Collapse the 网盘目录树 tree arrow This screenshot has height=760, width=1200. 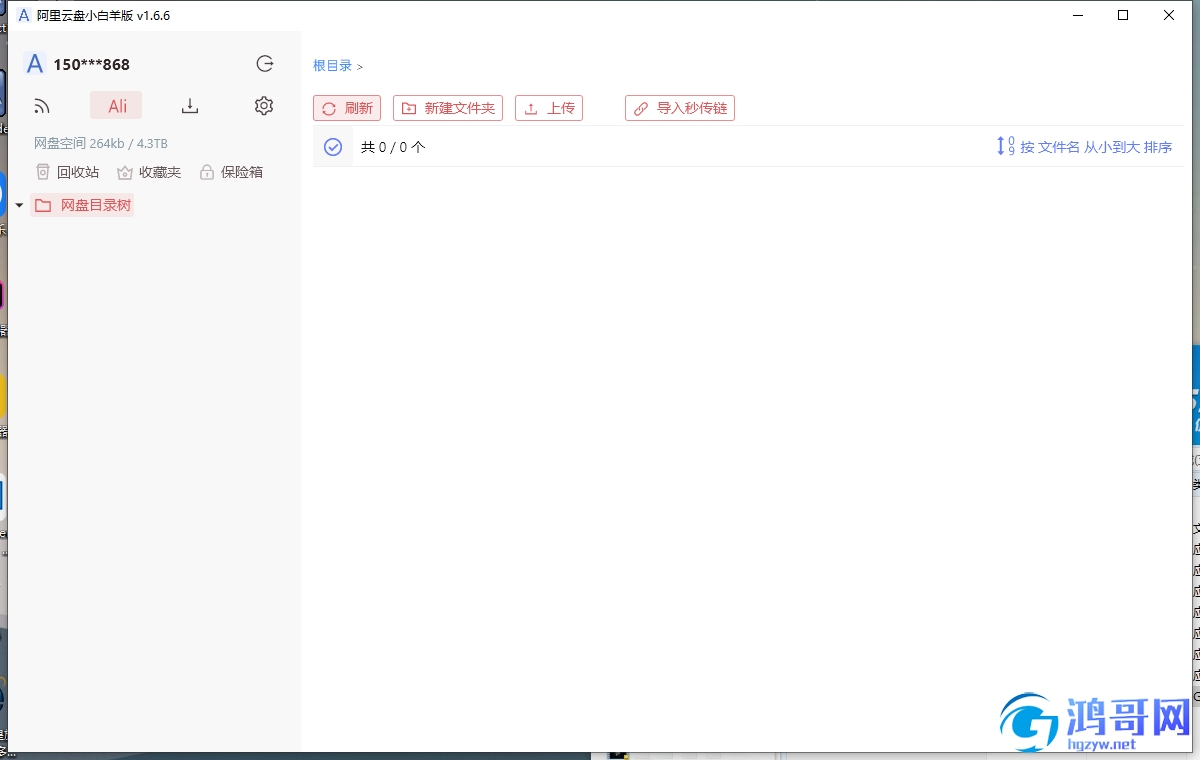[19, 206]
